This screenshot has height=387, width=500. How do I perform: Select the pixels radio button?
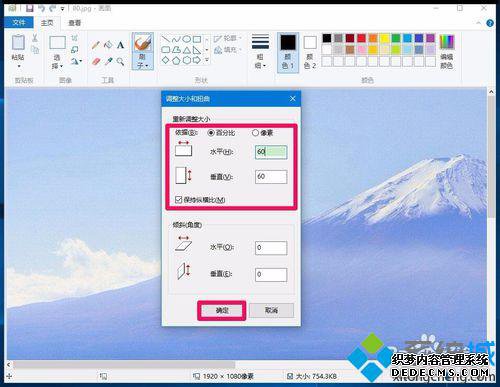[x=255, y=133]
